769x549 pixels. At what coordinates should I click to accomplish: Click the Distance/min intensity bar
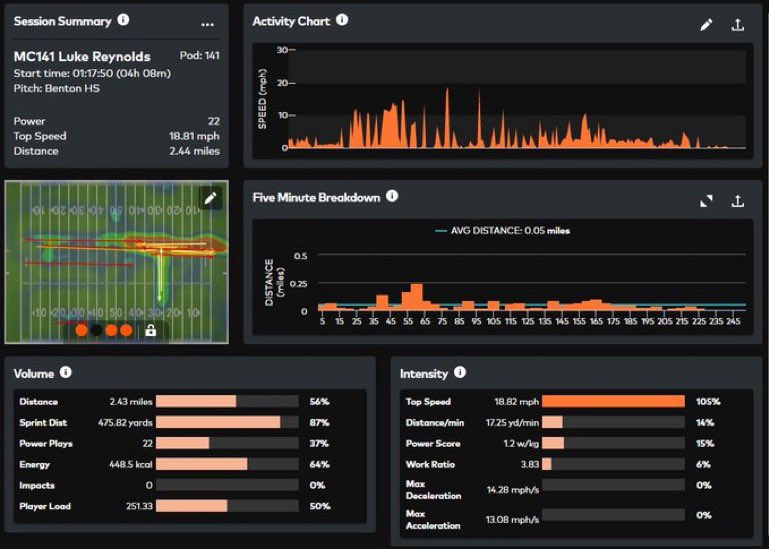point(613,422)
